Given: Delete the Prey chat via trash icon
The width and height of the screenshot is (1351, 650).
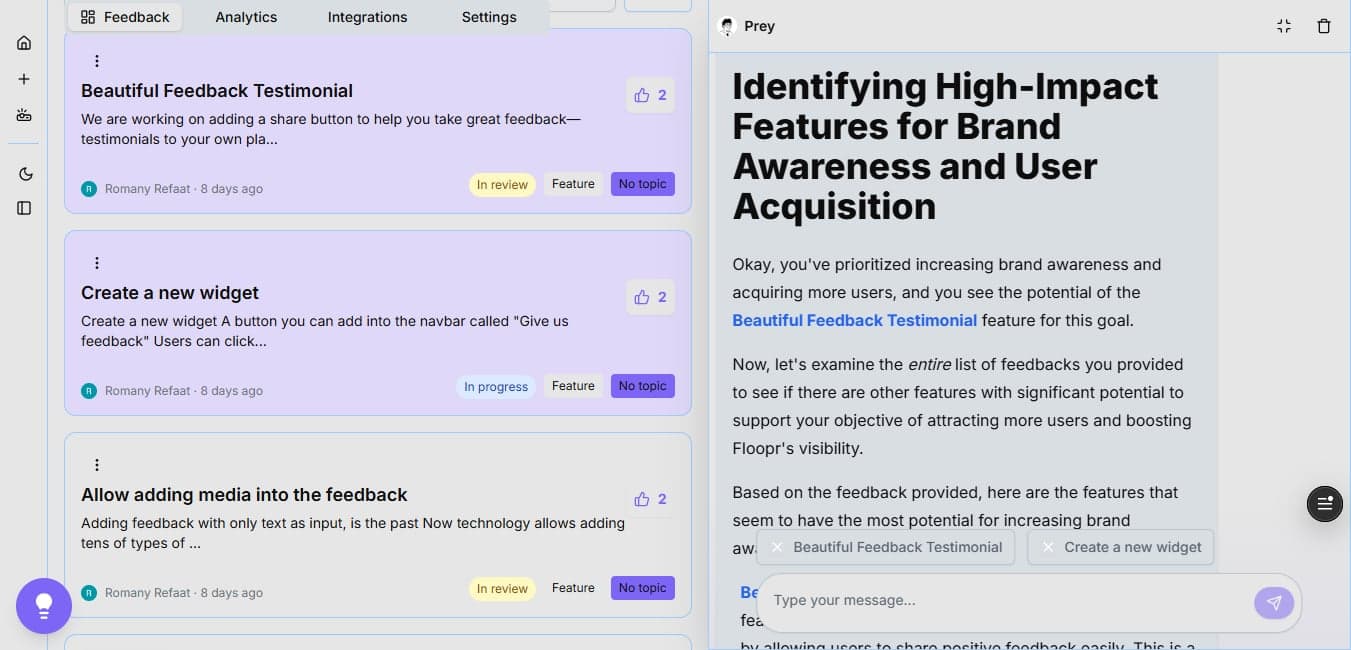Looking at the screenshot, I should (x=1323, y=26).
